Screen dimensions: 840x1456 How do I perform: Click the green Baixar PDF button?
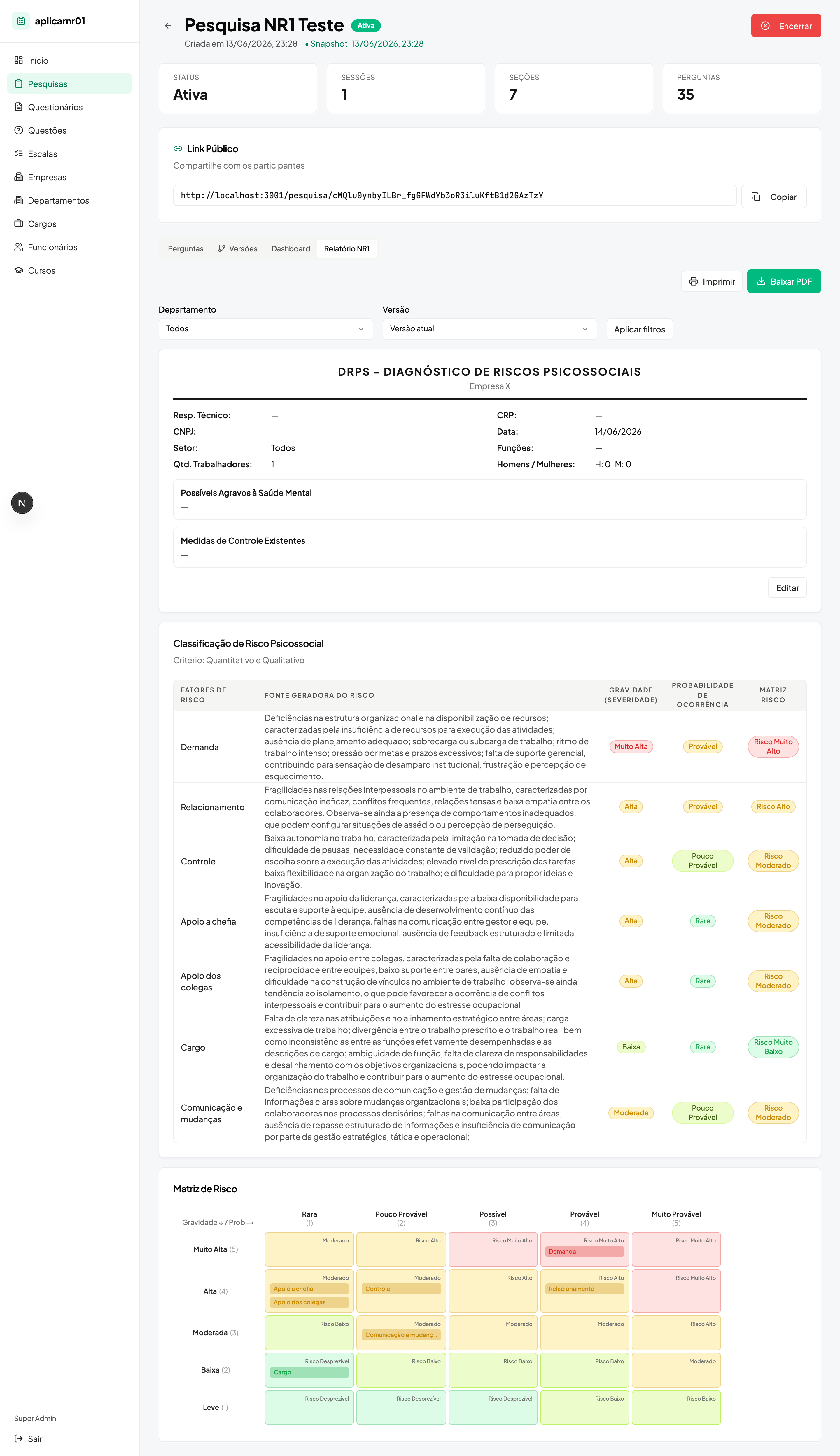pos(784,281)
